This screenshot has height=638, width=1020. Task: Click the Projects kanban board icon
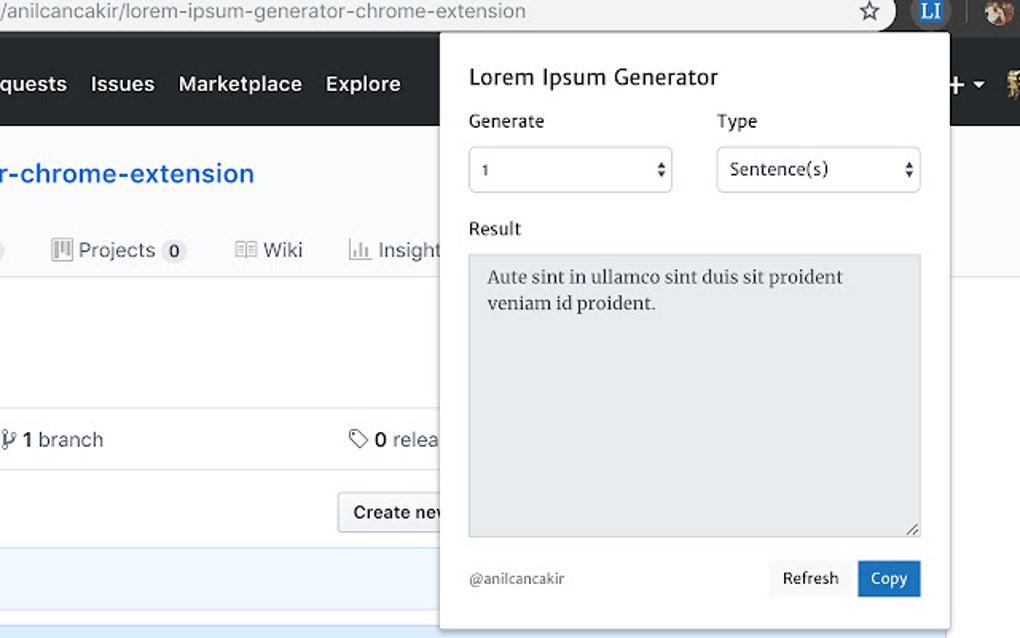tap(62, 250)
